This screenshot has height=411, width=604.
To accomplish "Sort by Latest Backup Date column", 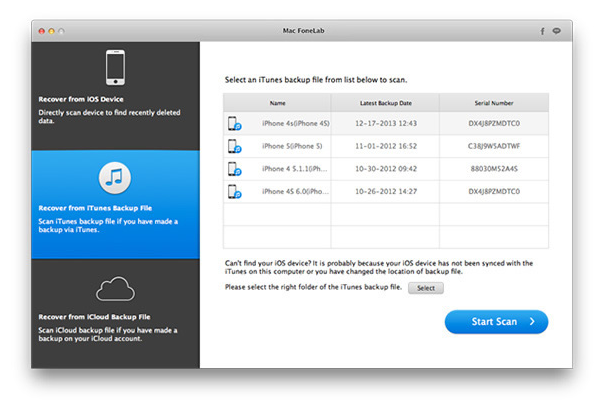I will coord(385,102).
